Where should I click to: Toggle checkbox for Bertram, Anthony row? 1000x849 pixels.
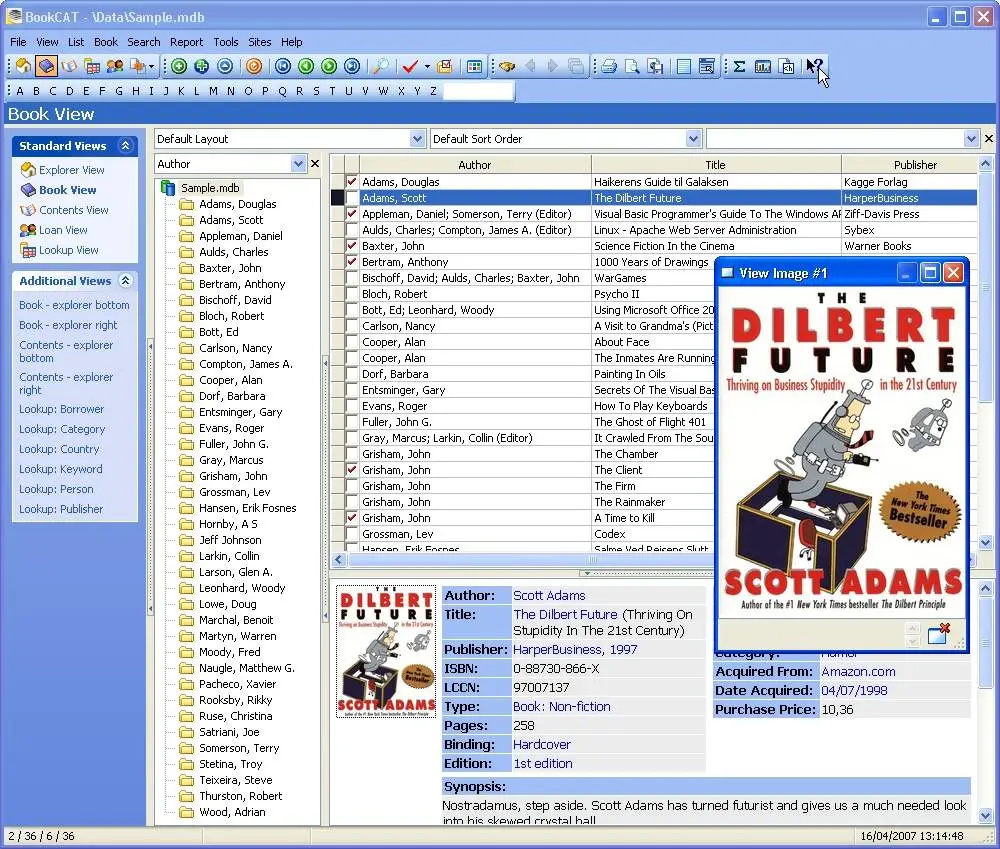351,262
